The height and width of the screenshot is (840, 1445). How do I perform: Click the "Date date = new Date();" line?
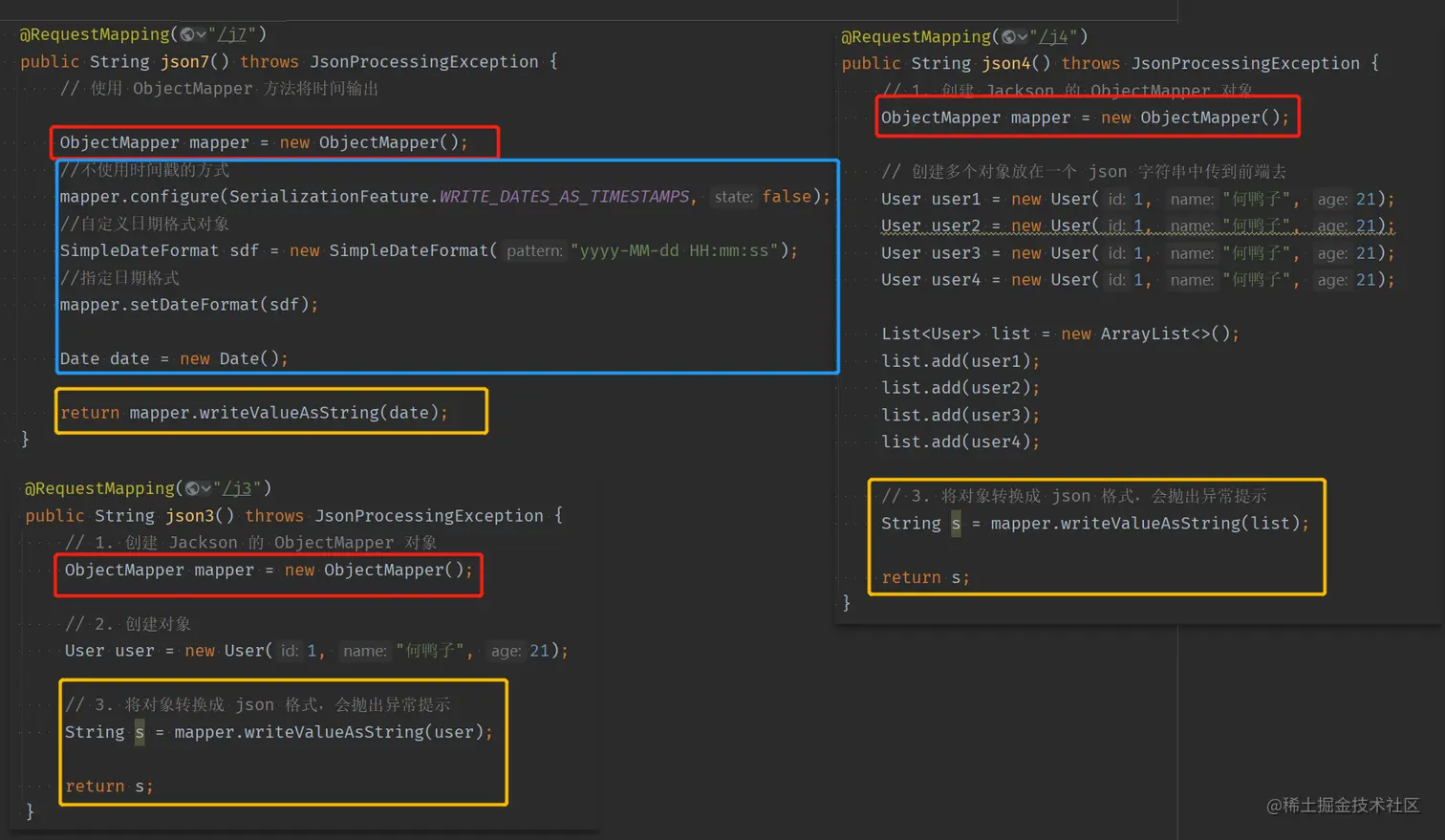[174, 359]
